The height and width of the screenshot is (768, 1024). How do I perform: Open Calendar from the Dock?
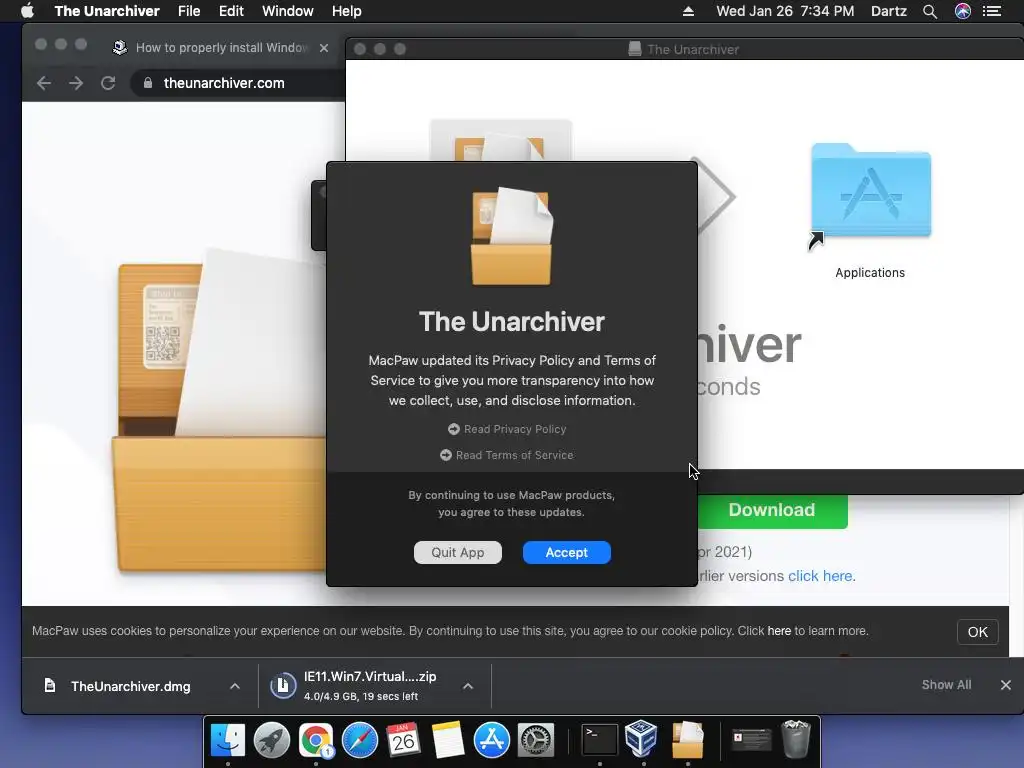[x=403, y=740]
